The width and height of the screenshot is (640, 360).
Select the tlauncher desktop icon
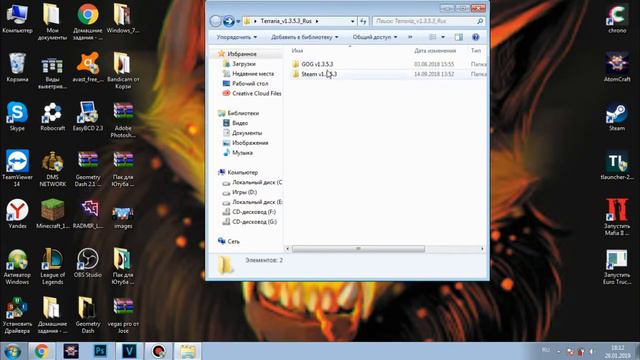(x=617, y=166)
